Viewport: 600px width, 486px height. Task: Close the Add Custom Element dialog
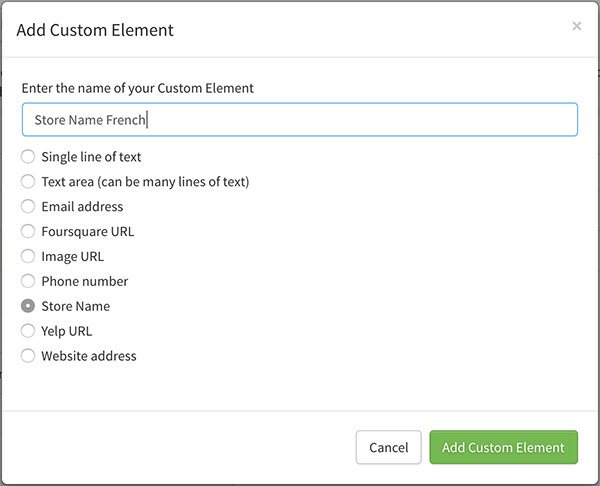pos(577,26)
